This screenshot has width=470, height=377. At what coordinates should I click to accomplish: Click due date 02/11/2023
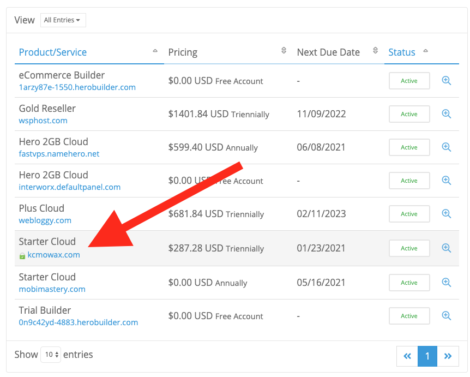pyautogui.click(x=321, y=214)
